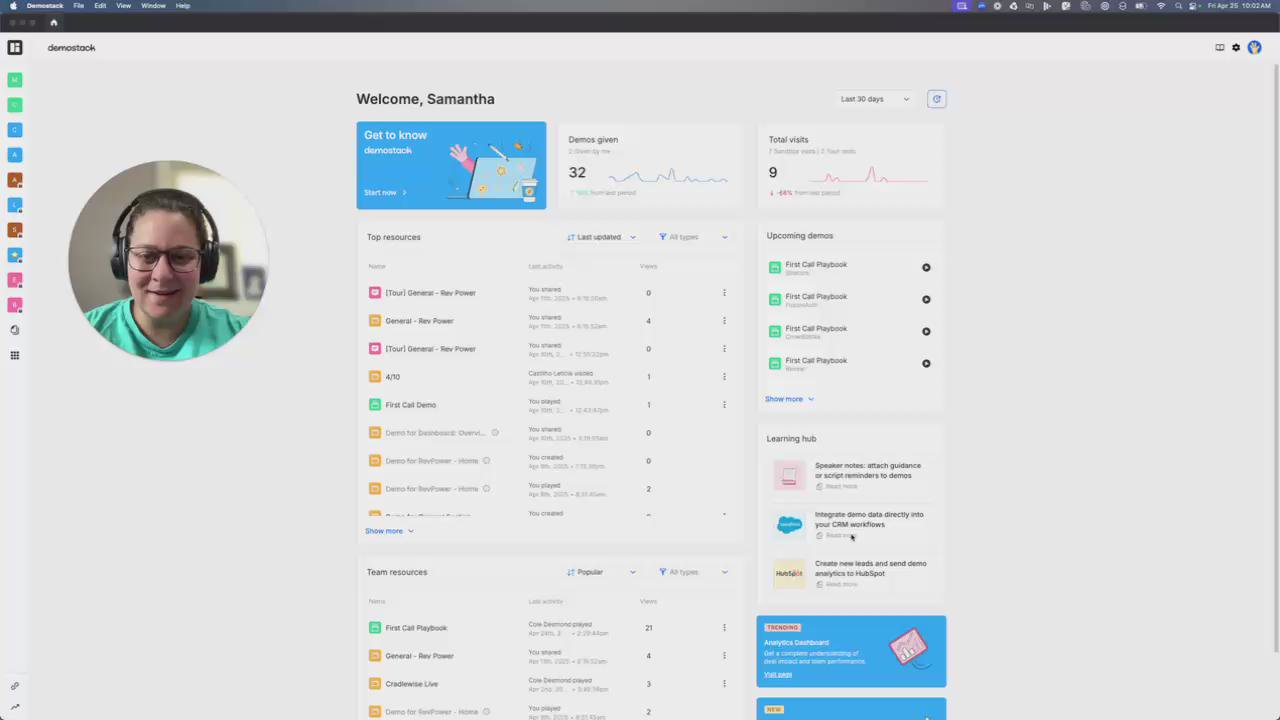Open three-dot menu for Team resources First Call Playbook
Image resolution: width=1280 pixels, height=720 pixels.
tap(724, 628)
